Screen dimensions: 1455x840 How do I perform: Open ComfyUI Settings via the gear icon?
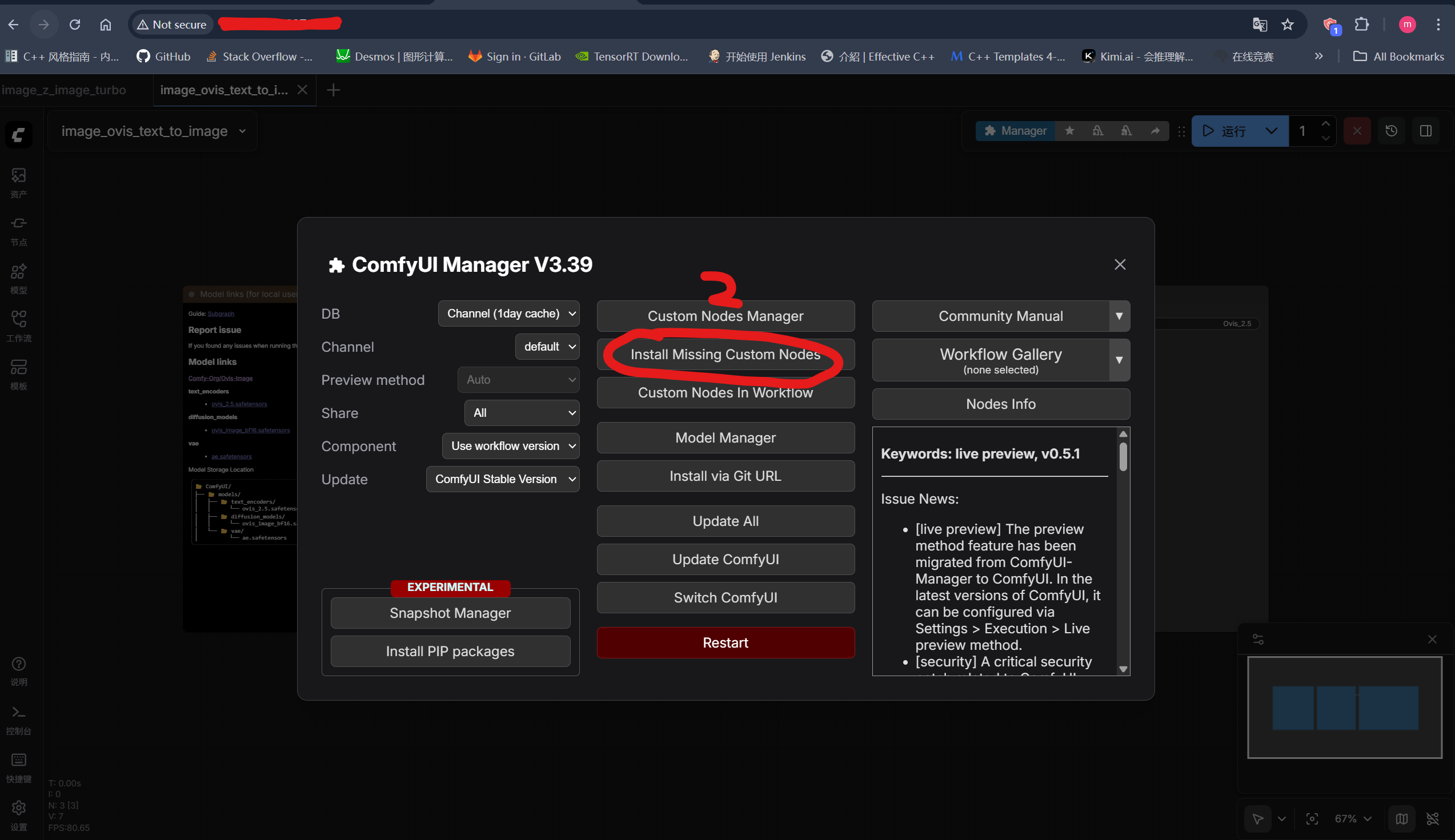[18, 809]
